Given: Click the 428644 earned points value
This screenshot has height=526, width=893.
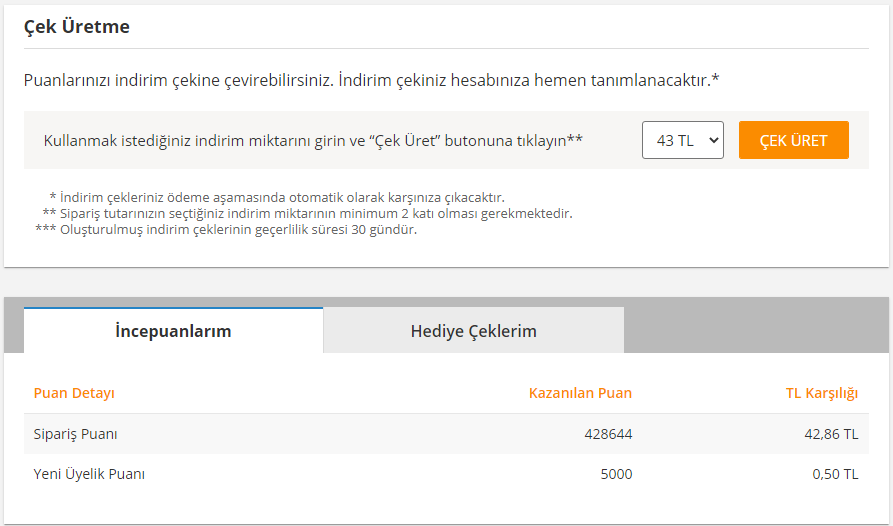Looking at the screenshot, I should pyautogui.click(x=608, y=434).
